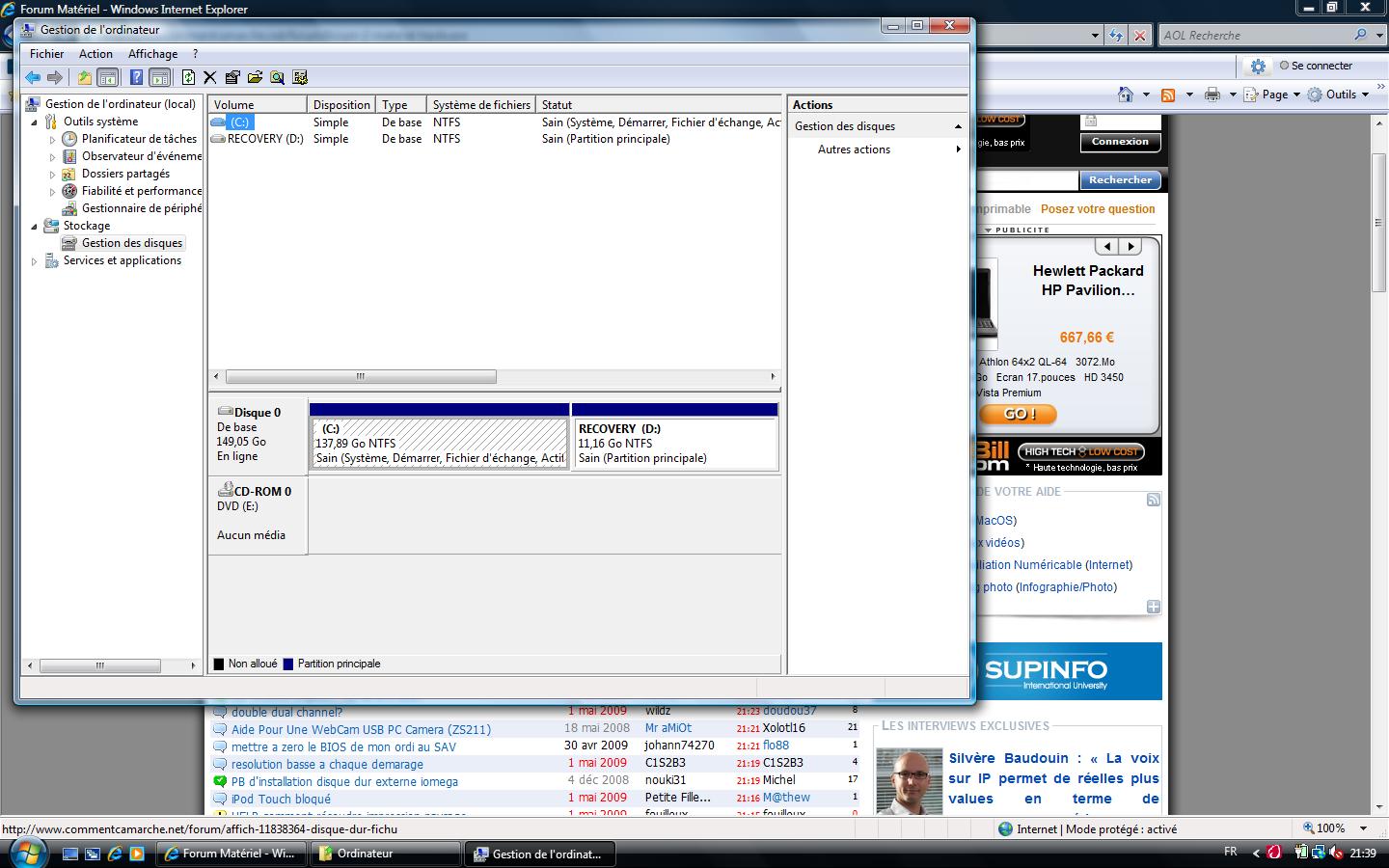Open the Properties icon in the toolbar
1389x868 pixels.
click(x=232, y=78)
